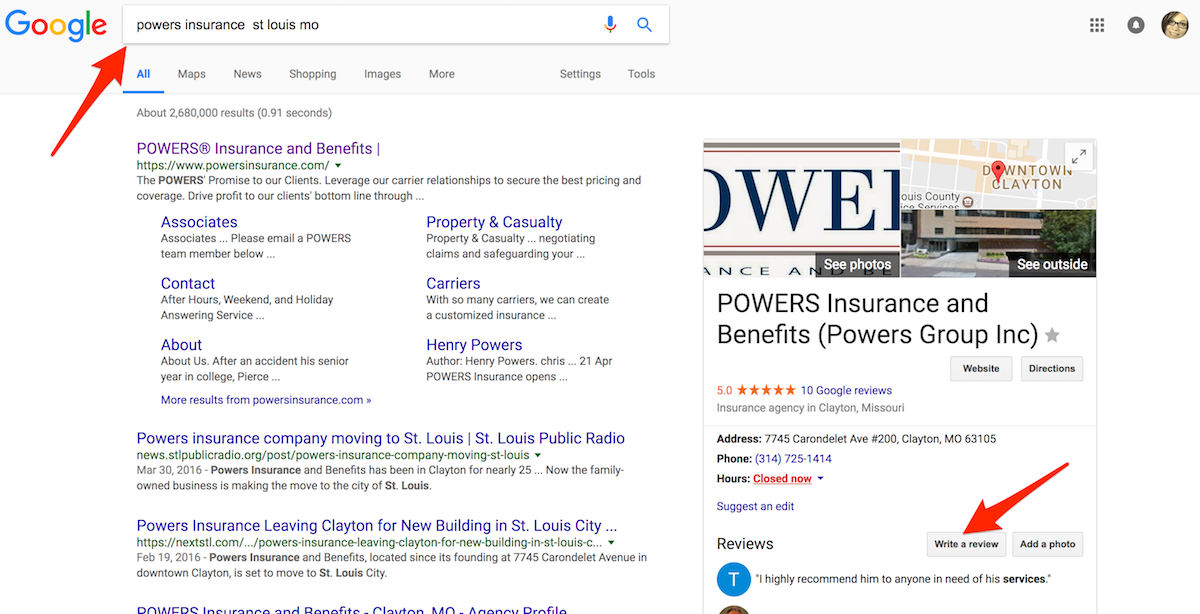Switch to the Maps tab
This screenshot has width=1200, height=614.
[x=192, y=74]
